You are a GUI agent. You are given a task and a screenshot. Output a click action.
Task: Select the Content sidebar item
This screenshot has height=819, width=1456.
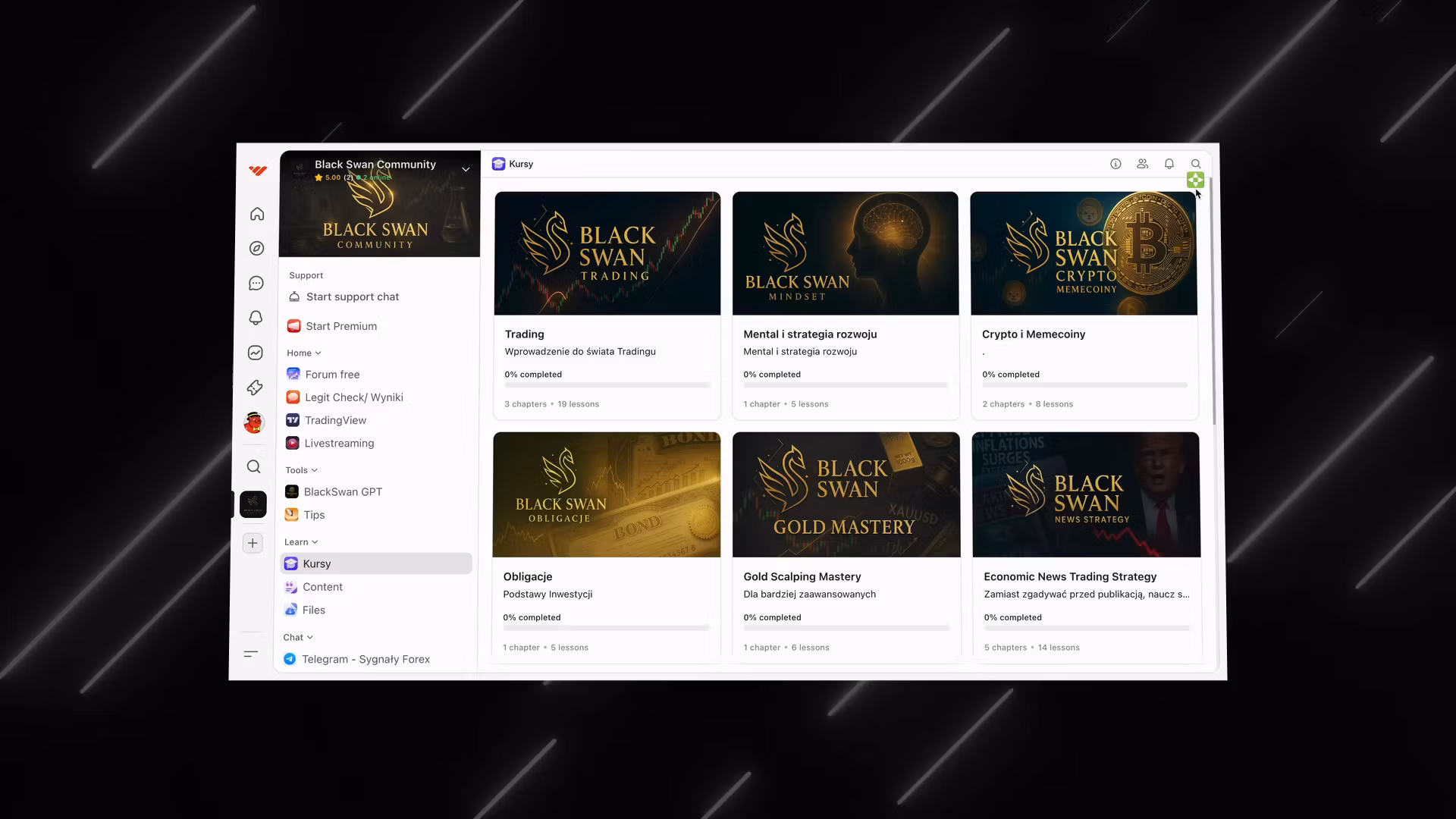pyautogui.click(x=322, y=587)
